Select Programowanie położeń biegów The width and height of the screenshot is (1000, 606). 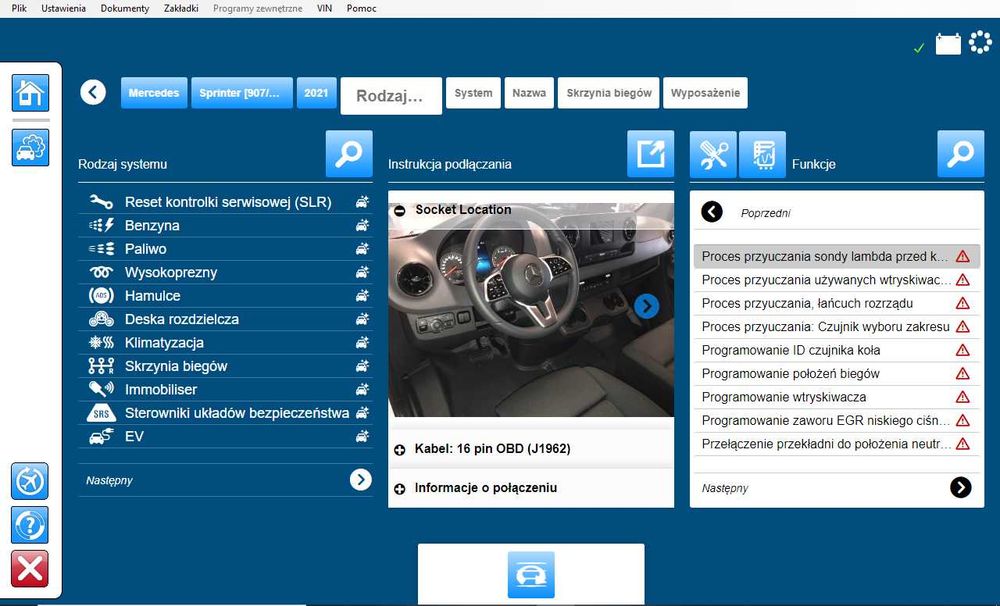point(837,374)
